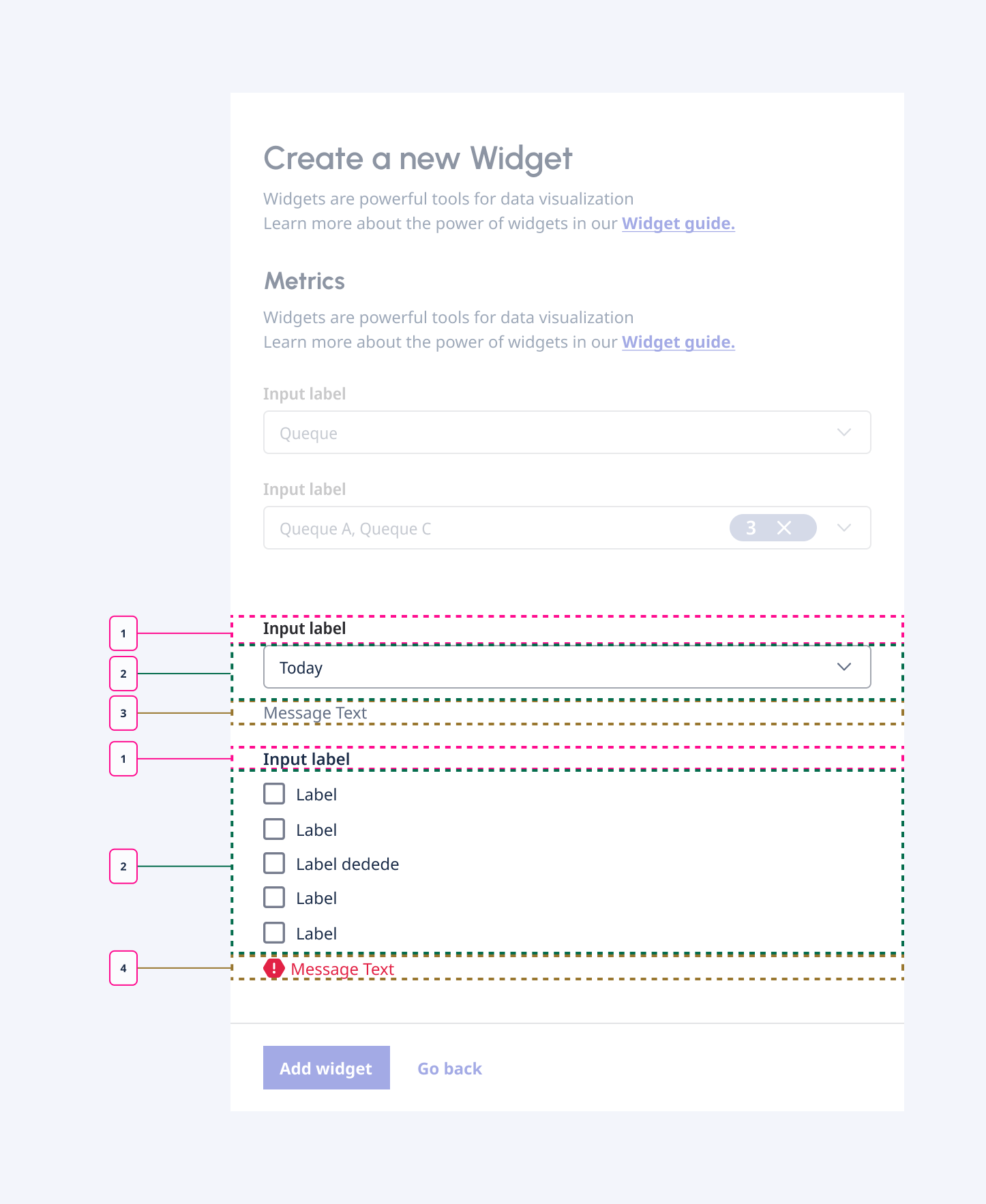Click the Queque select field
This screenshot has width=986, height=1204.
[x=546, y=432]
